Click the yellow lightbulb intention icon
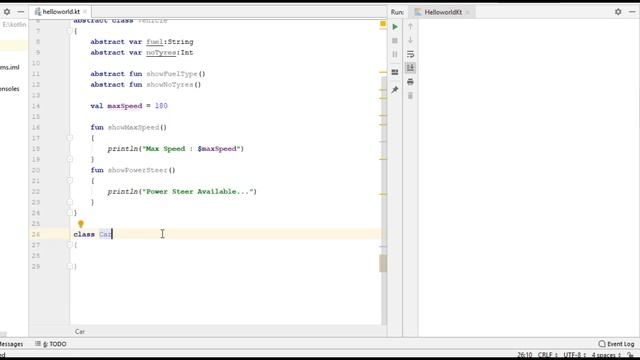Screen dimensions: 640x360 point(81,224)
